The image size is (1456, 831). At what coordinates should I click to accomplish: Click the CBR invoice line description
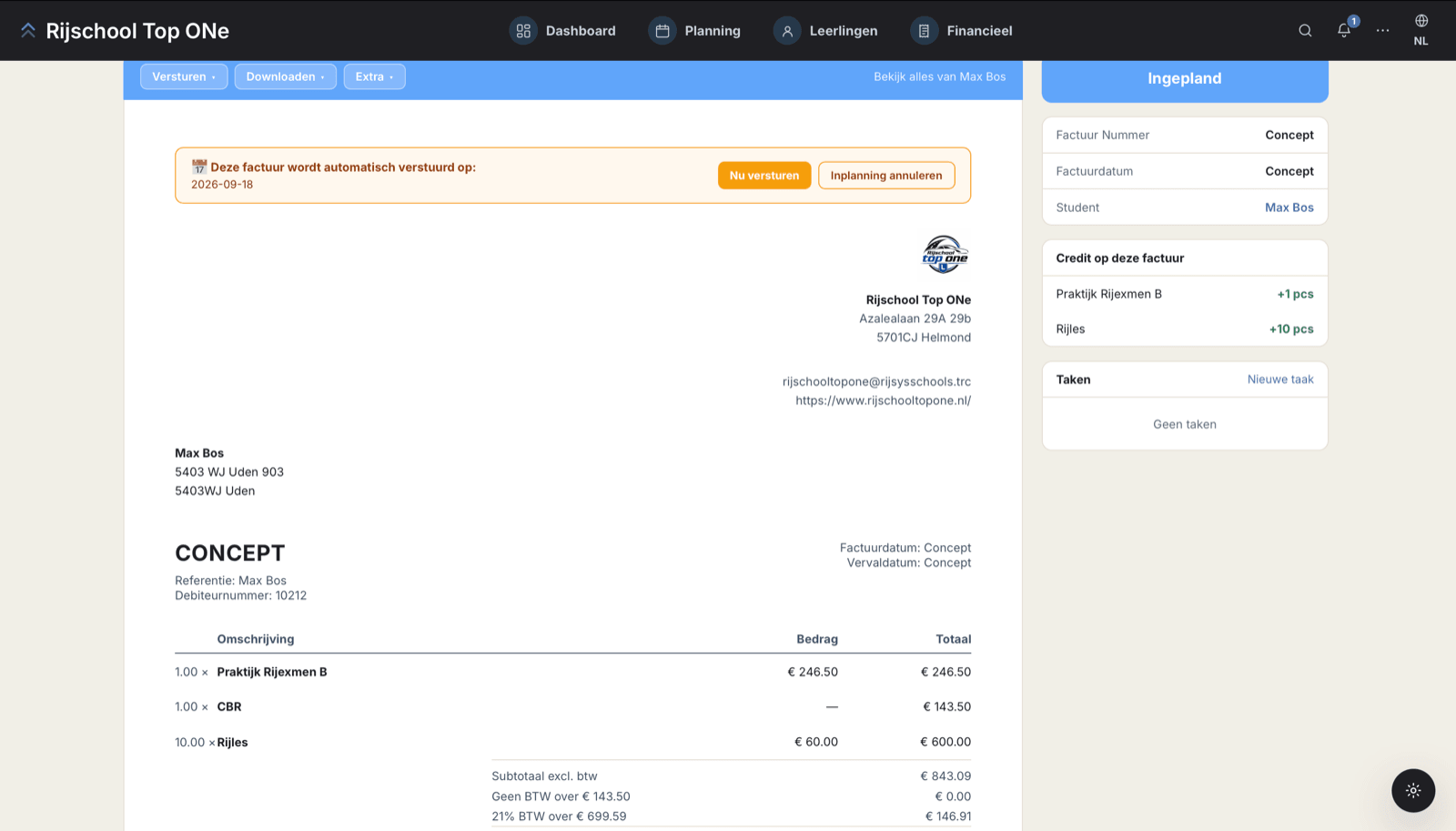point(229,706)
